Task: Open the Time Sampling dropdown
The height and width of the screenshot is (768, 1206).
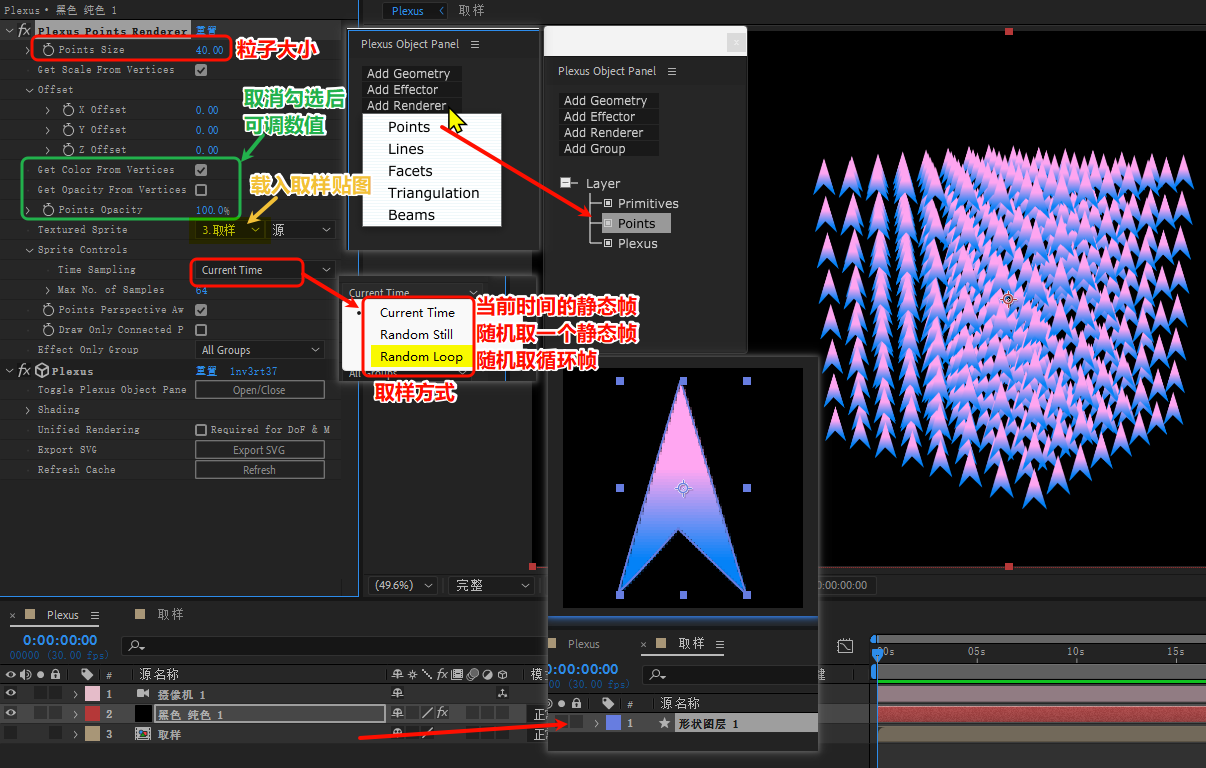Action: tap(265, 270)
